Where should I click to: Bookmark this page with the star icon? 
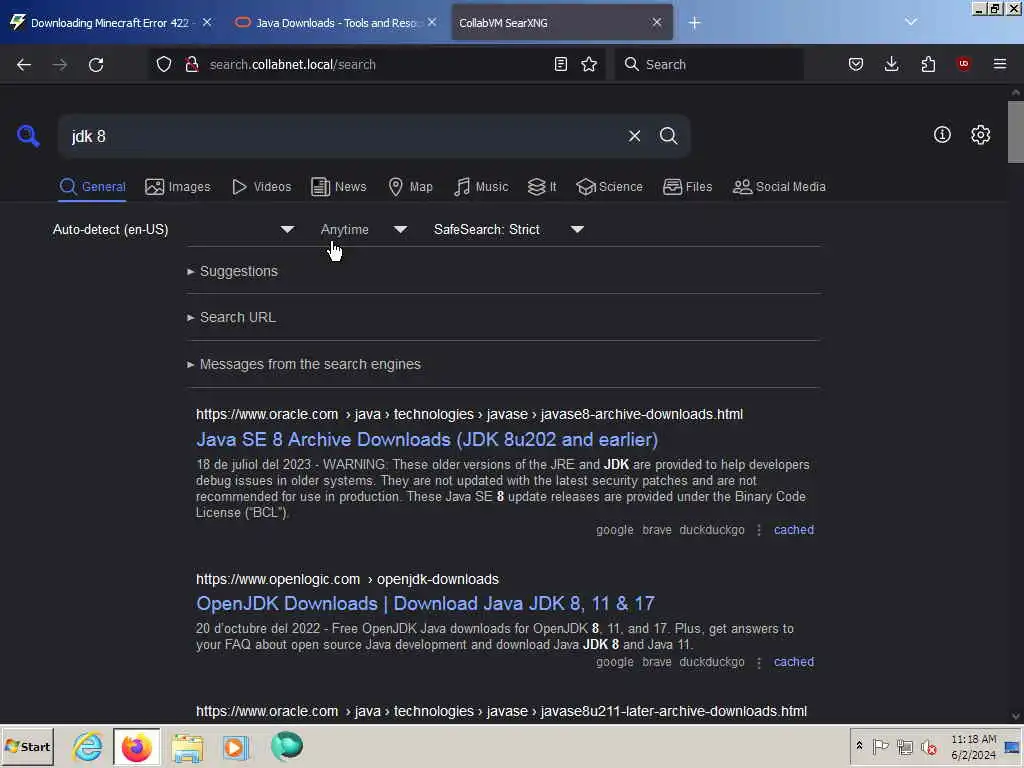click(589, 64)
